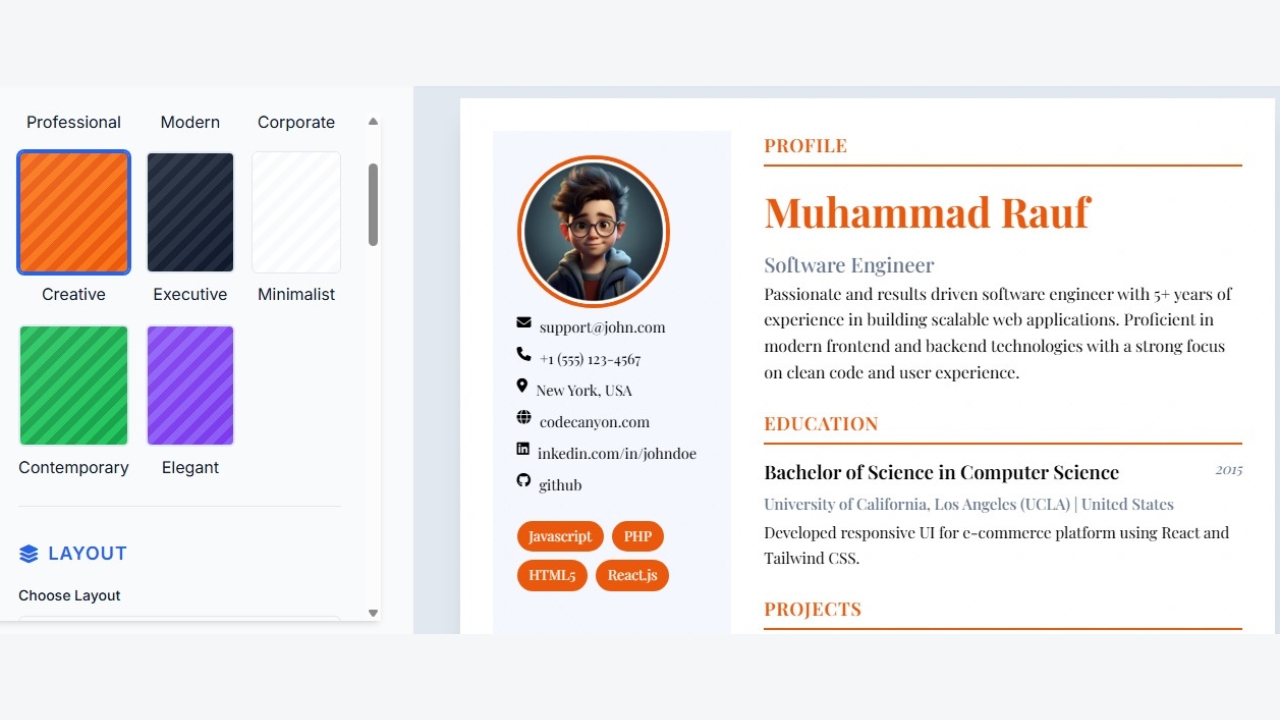Image resolution: width=1280 pixels, height=720 pixels.
Task: Click the location pin icon
Action: (x=522, y=386)
